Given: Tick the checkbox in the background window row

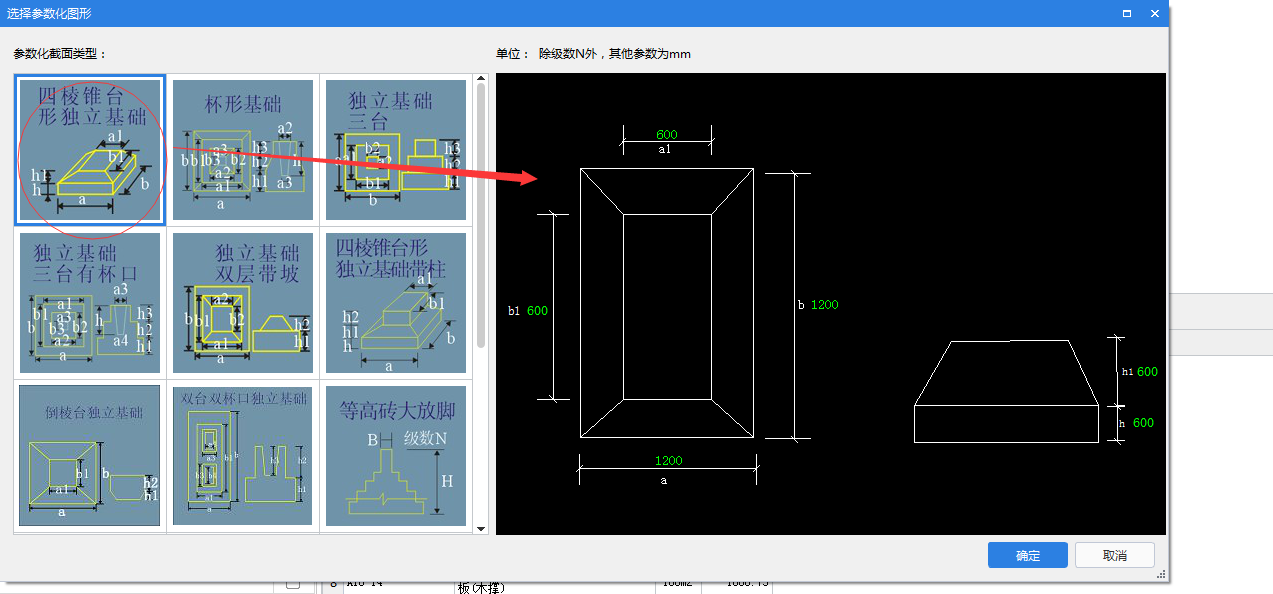Looking at the screenshot, I should coord(293,585).
